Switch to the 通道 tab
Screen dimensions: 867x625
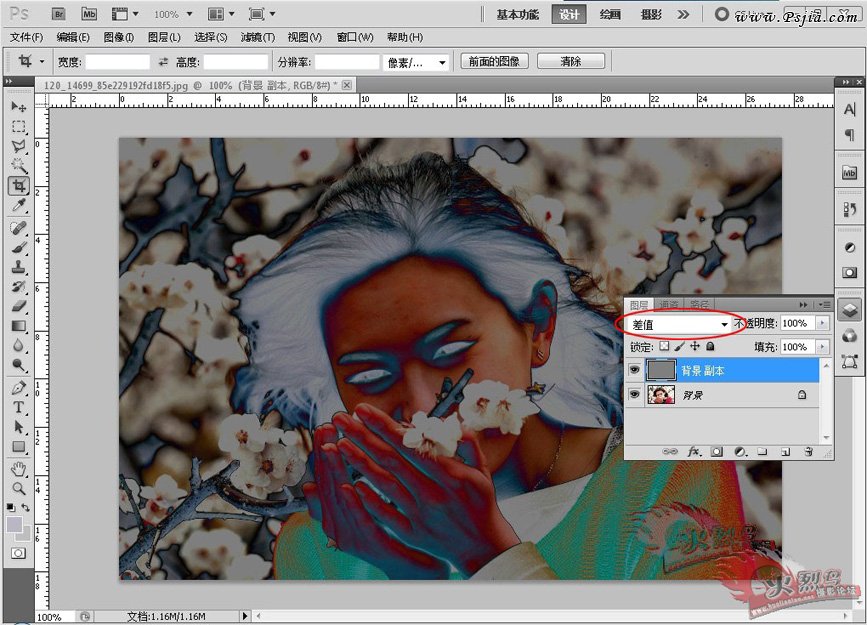pos(669,304)
